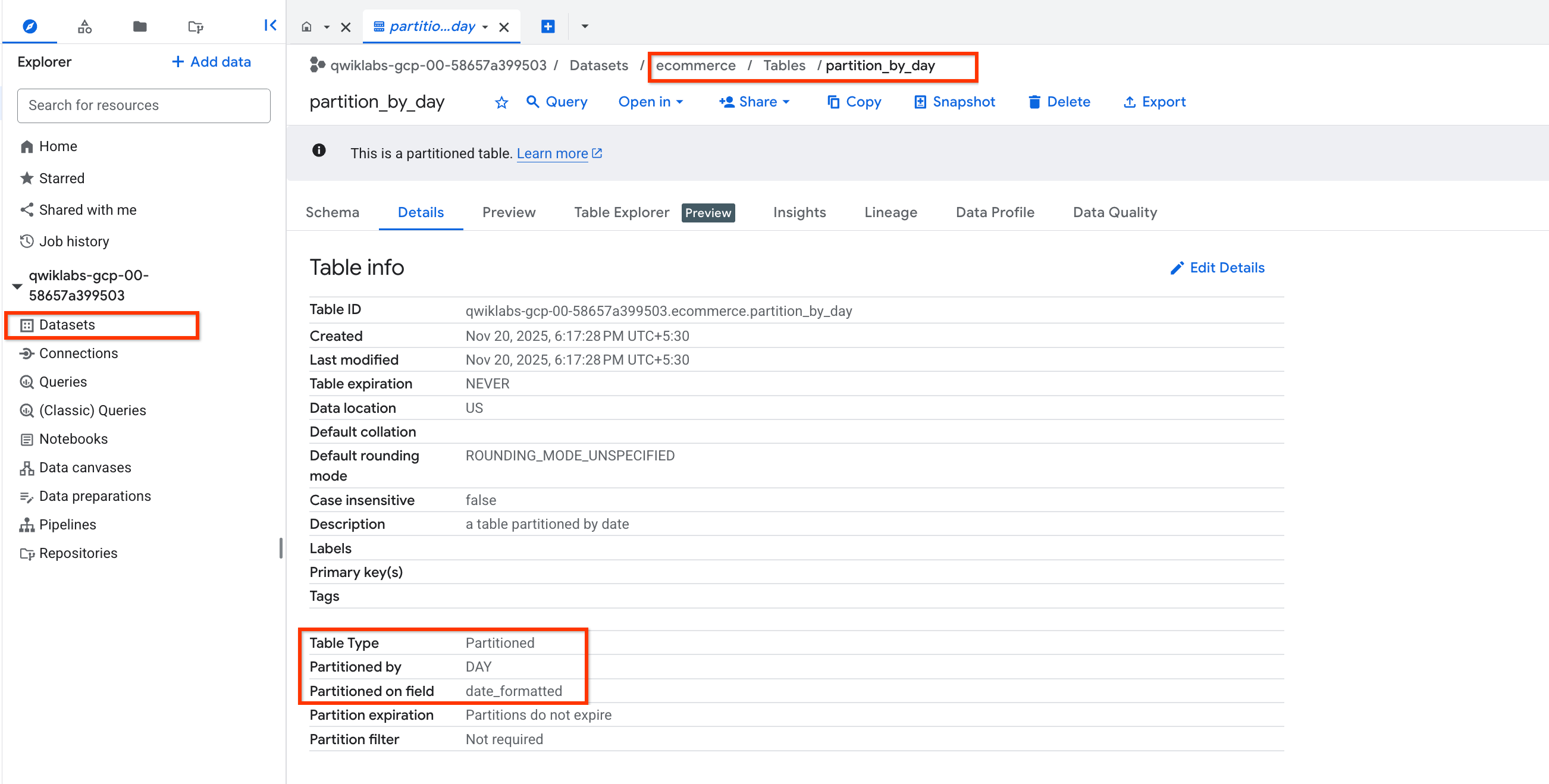Open a new editor tab with the plus icon
This screenshot has height=784, width=1549.
547,26
